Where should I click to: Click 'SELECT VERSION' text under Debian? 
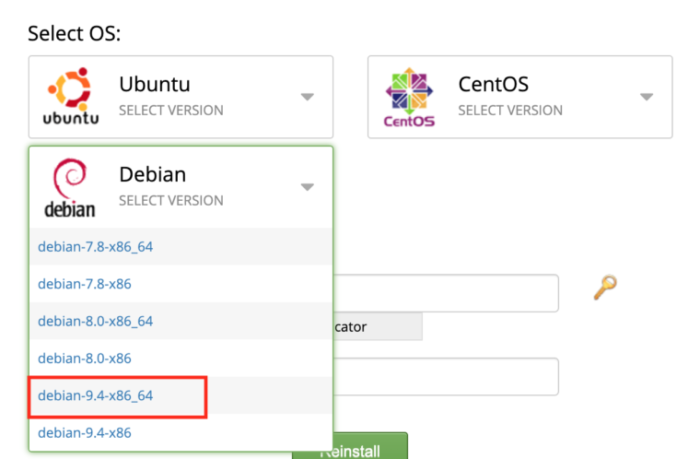(171, 200)
